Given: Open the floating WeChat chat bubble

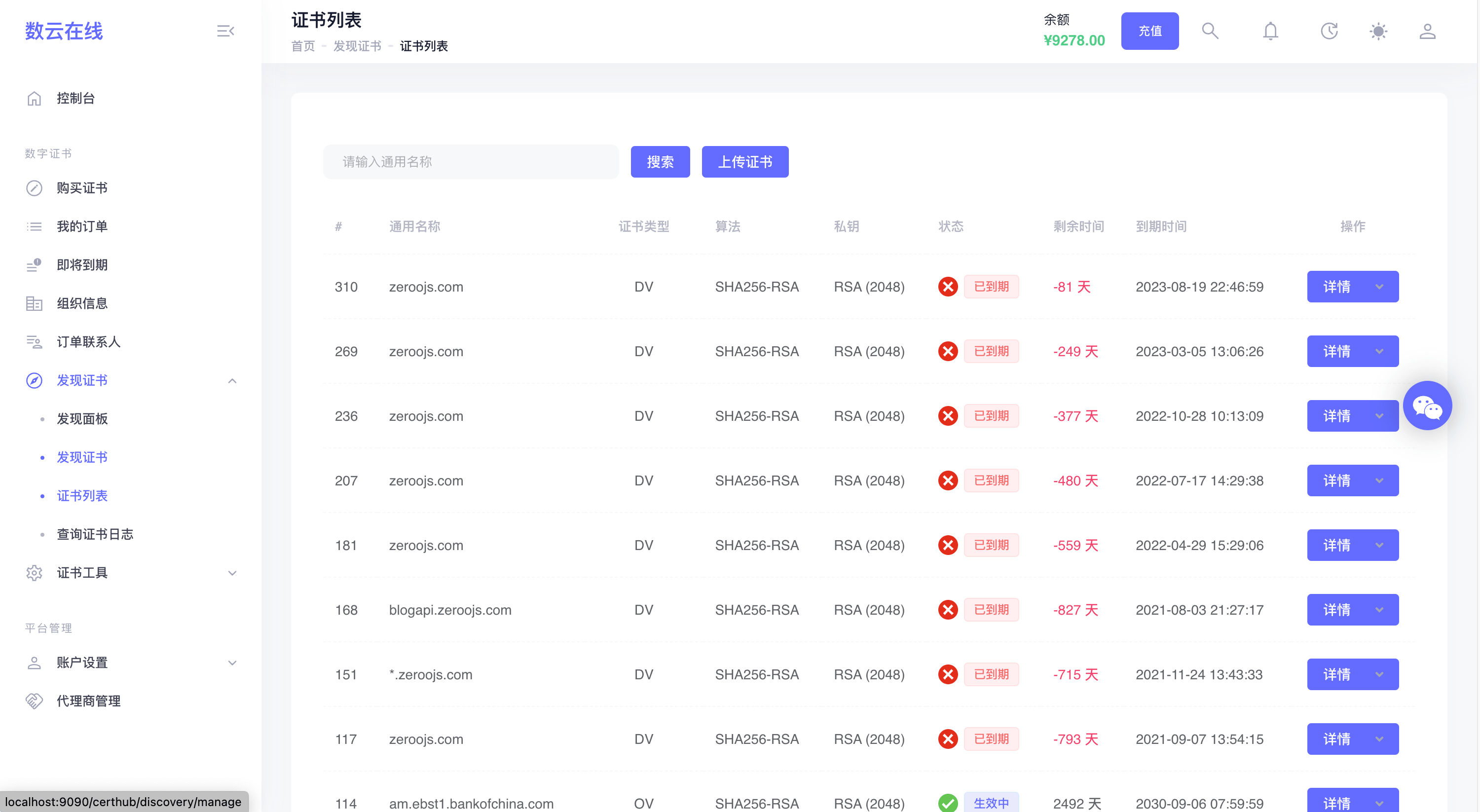Looking at the screenshot, I should [1427, 406].
